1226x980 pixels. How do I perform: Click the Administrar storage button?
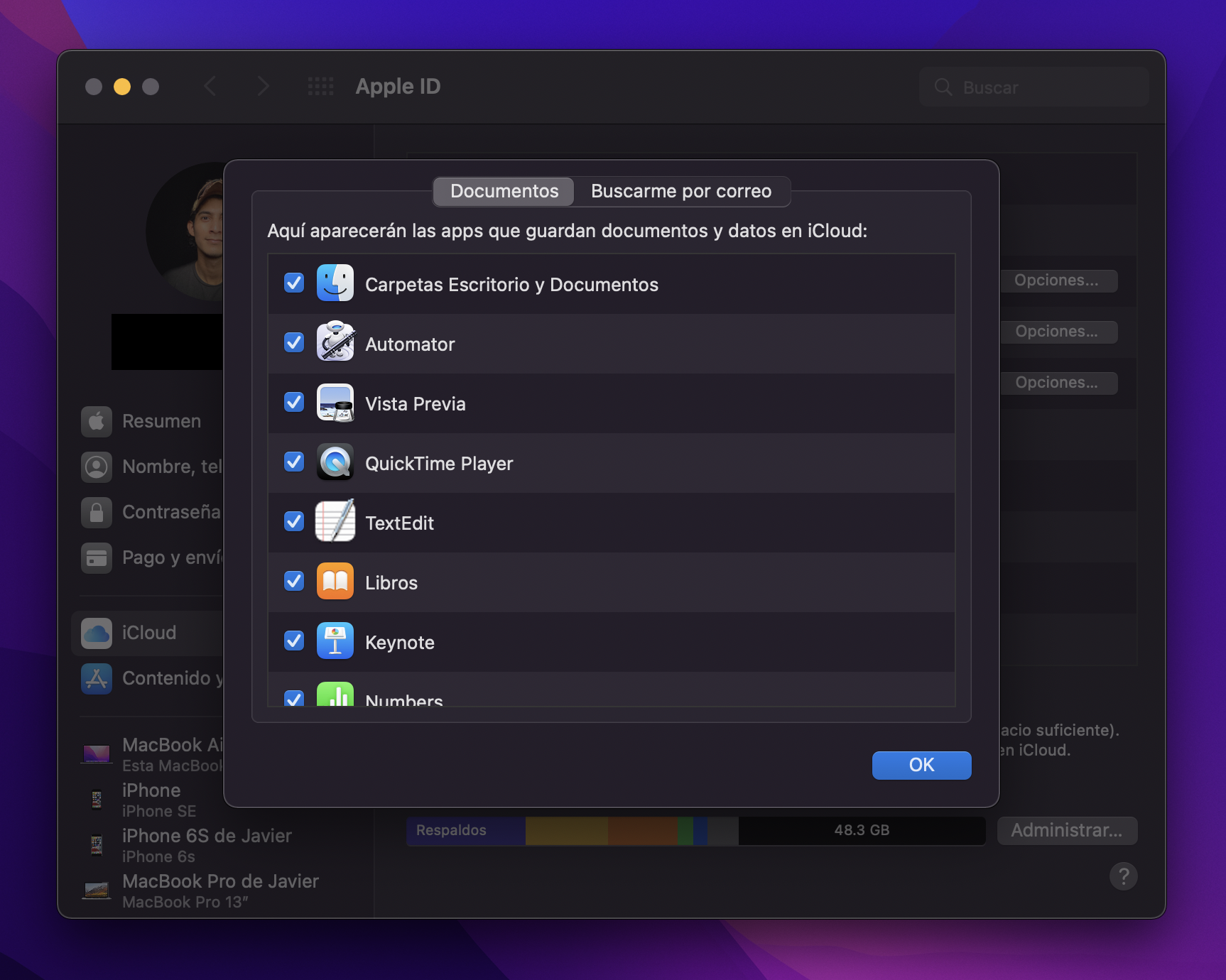click(x=1066, y=830)
